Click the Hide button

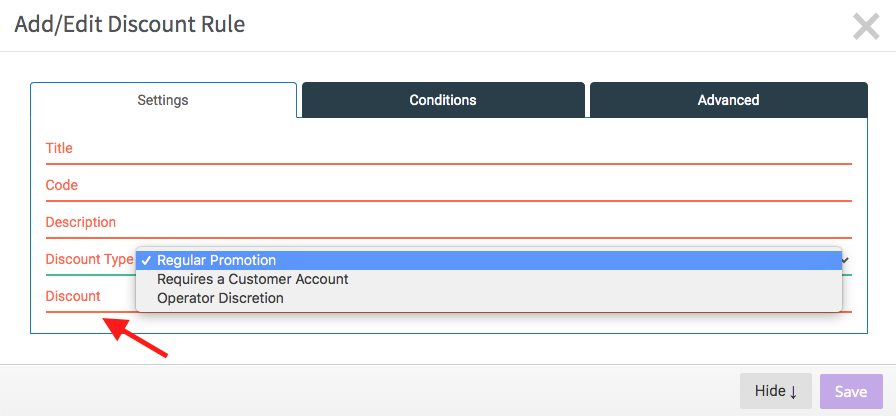click(x=776, y=391)
